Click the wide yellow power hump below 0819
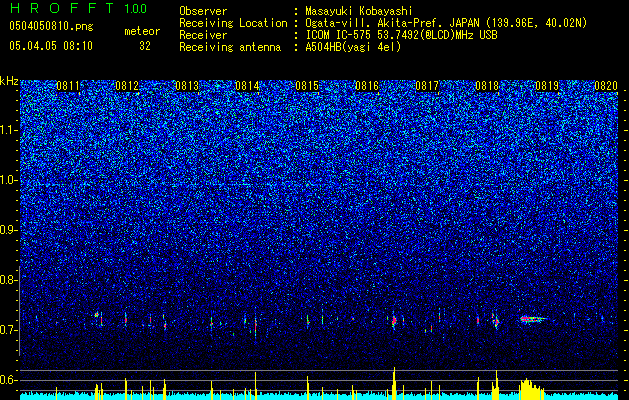This screenshot has height=400, width=629. [532, 387]
